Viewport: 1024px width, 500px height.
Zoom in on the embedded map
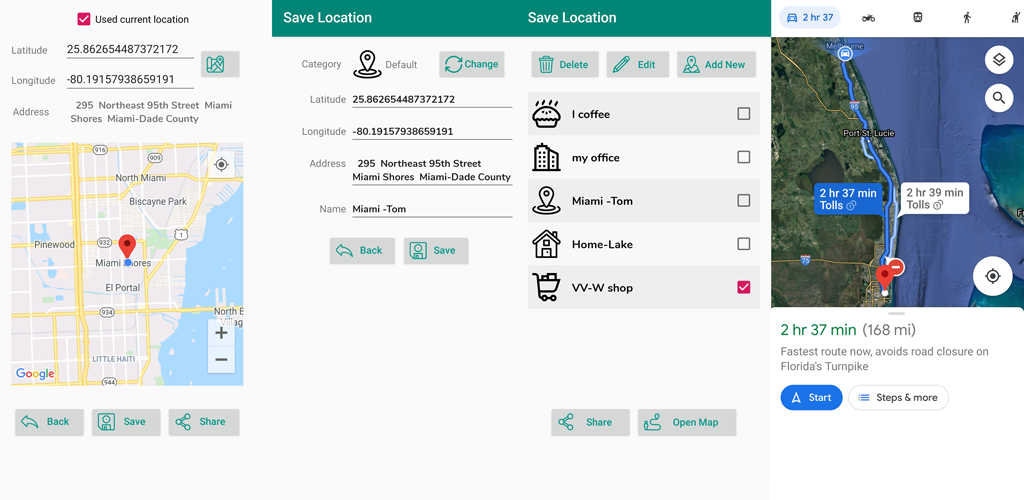coord(221,333)
